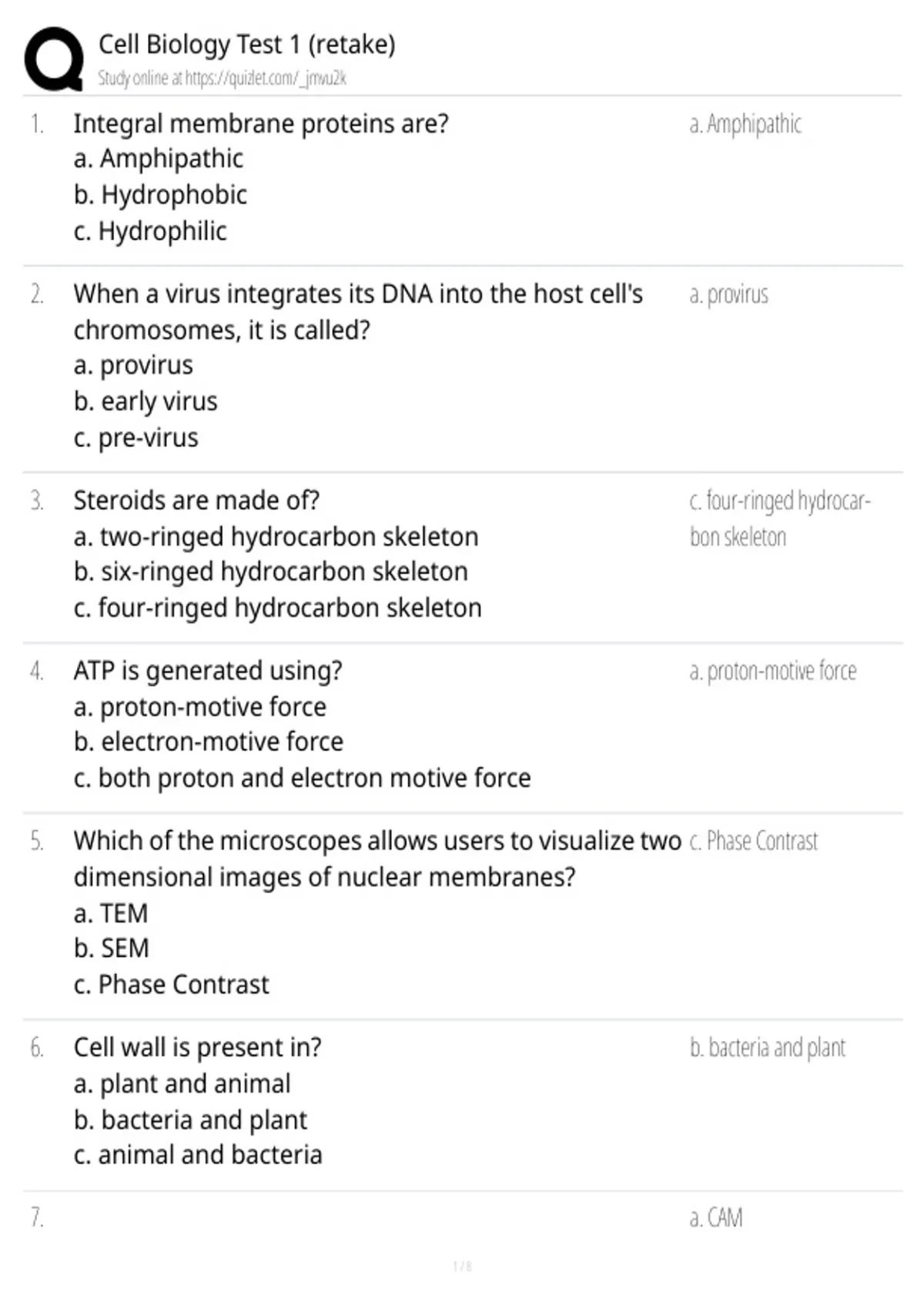
Task: Click the gray answer c. Phase Contrast
Action: click(x=754, y=842)
